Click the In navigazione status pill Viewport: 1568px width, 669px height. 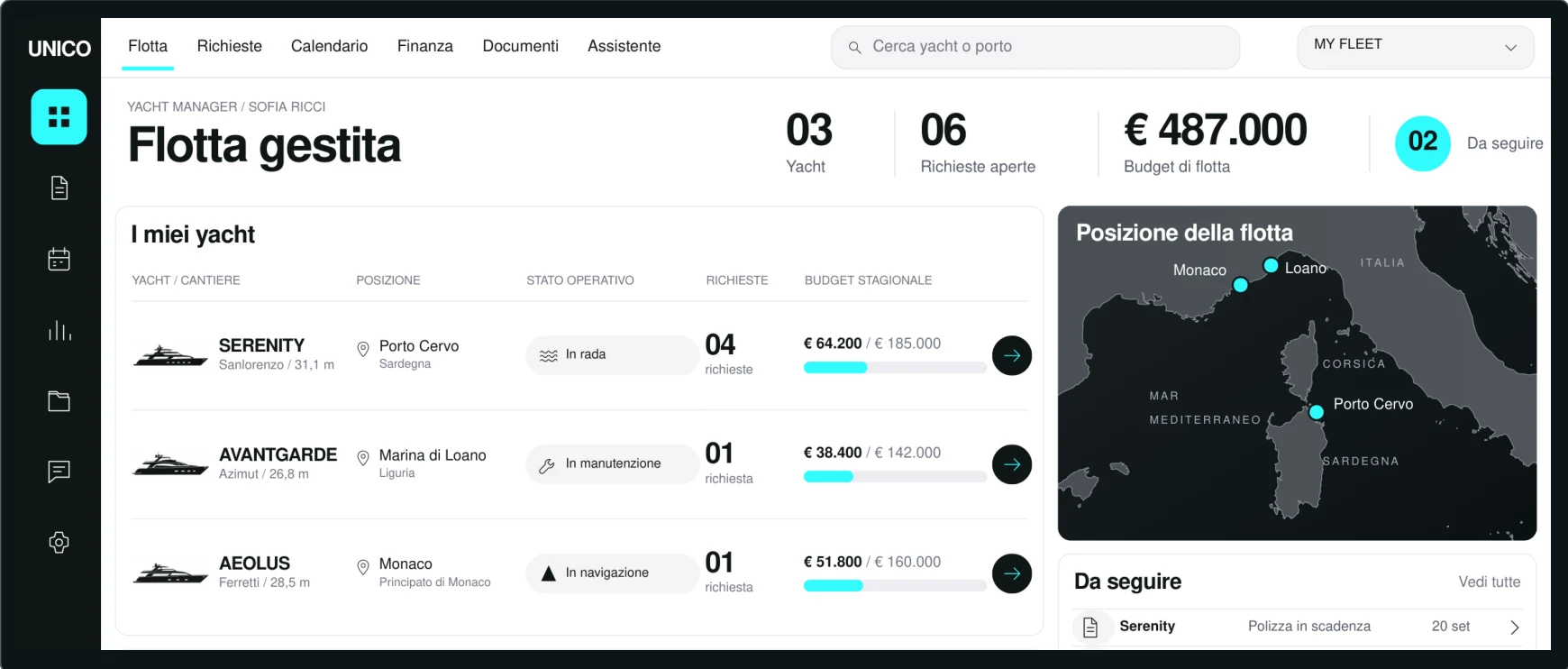pos(613,573)
